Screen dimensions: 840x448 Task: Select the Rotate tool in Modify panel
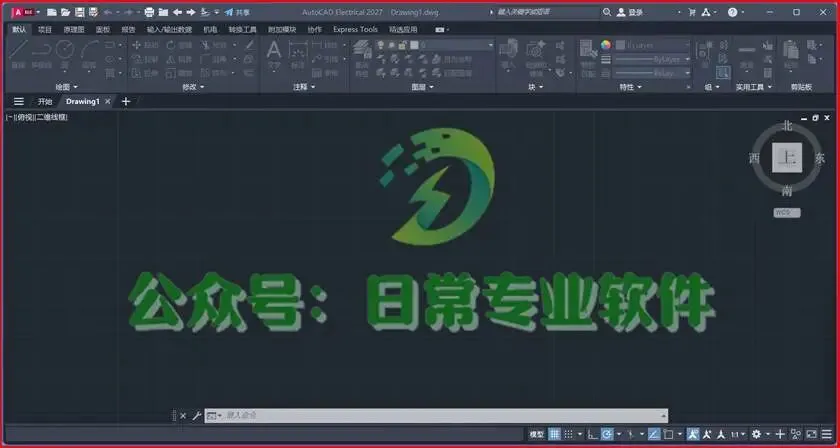[x=179, y=46]
